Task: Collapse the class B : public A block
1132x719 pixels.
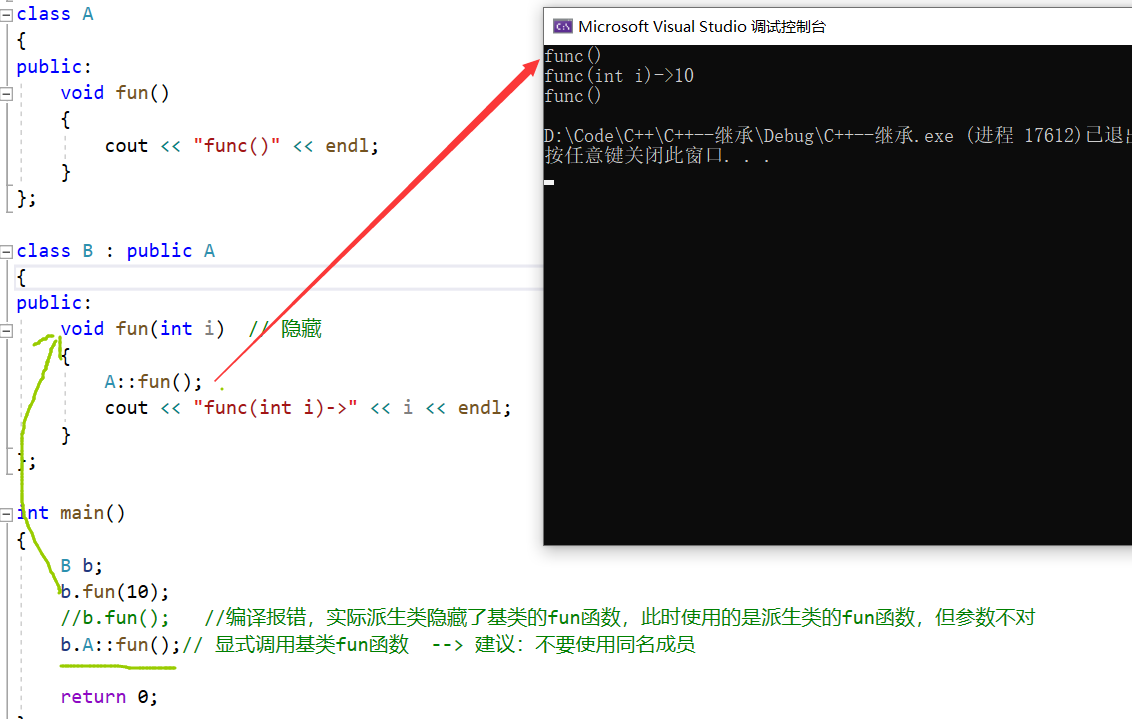Action: [x=6, y=252]
